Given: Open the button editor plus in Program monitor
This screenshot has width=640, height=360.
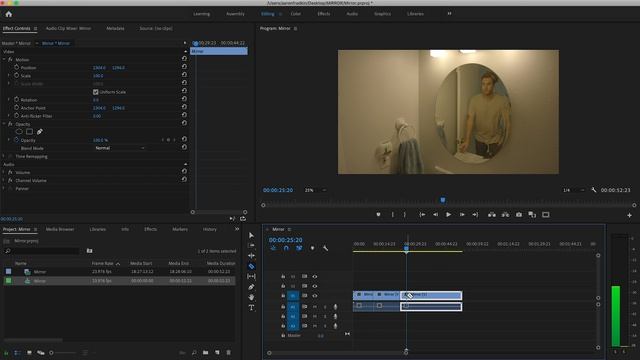Looking at the screenshot, I should click(x=629, y=215).
